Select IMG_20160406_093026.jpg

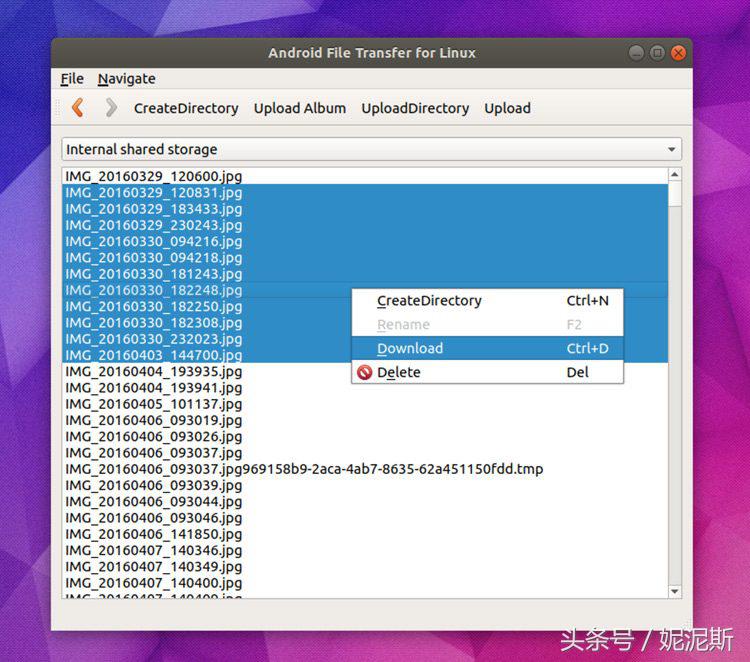(x=365, y=436)
